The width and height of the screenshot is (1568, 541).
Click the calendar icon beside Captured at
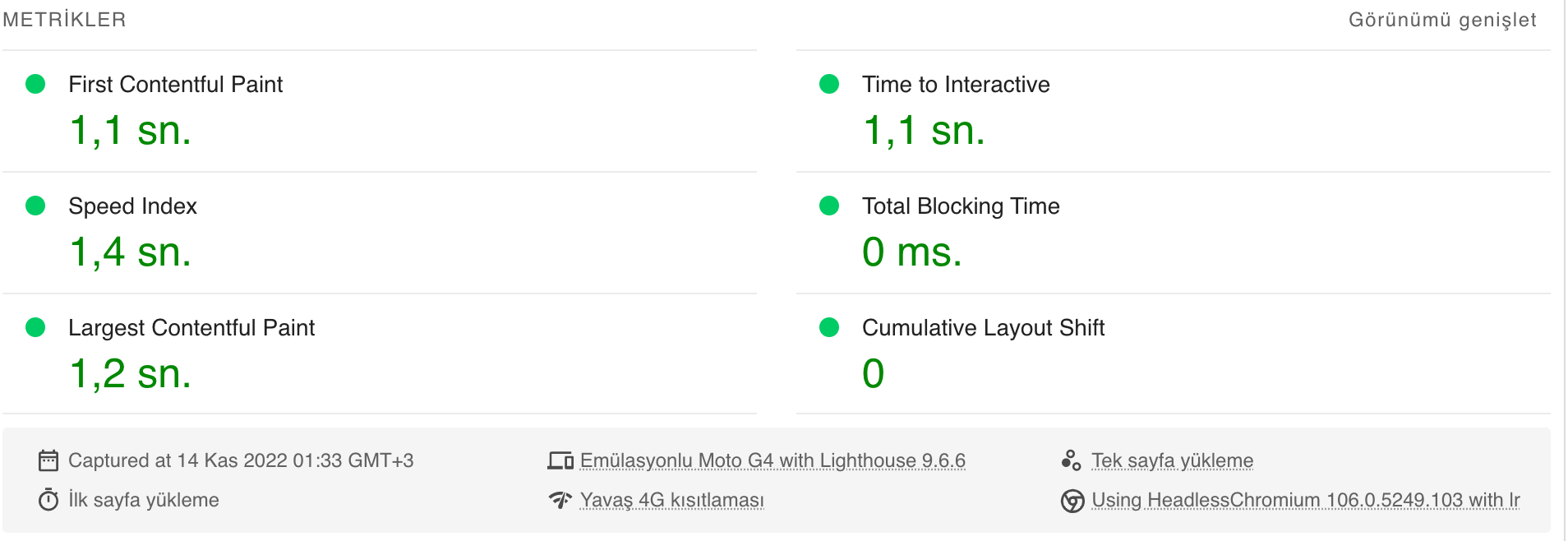tap(48, 460)
